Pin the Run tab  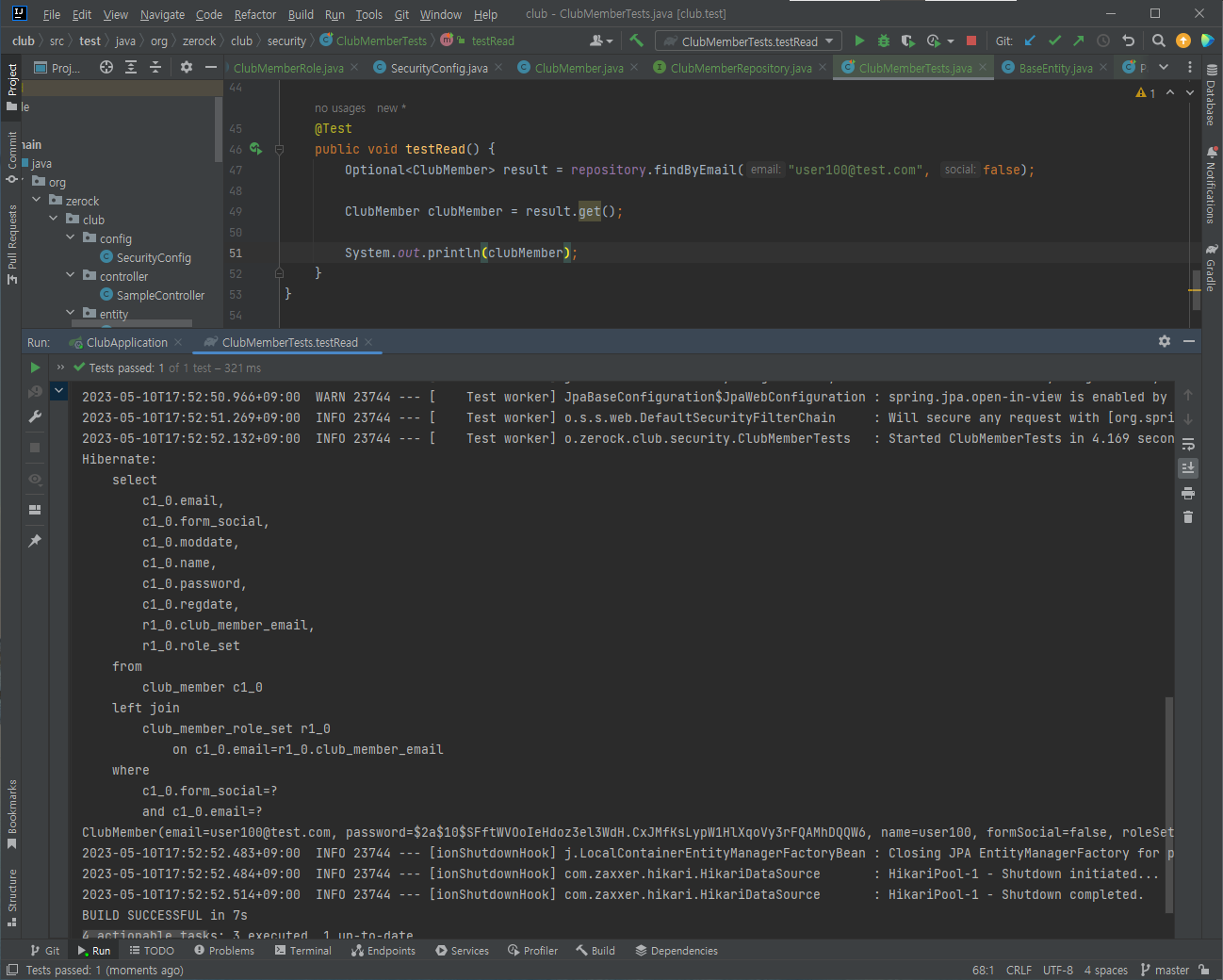35,541
